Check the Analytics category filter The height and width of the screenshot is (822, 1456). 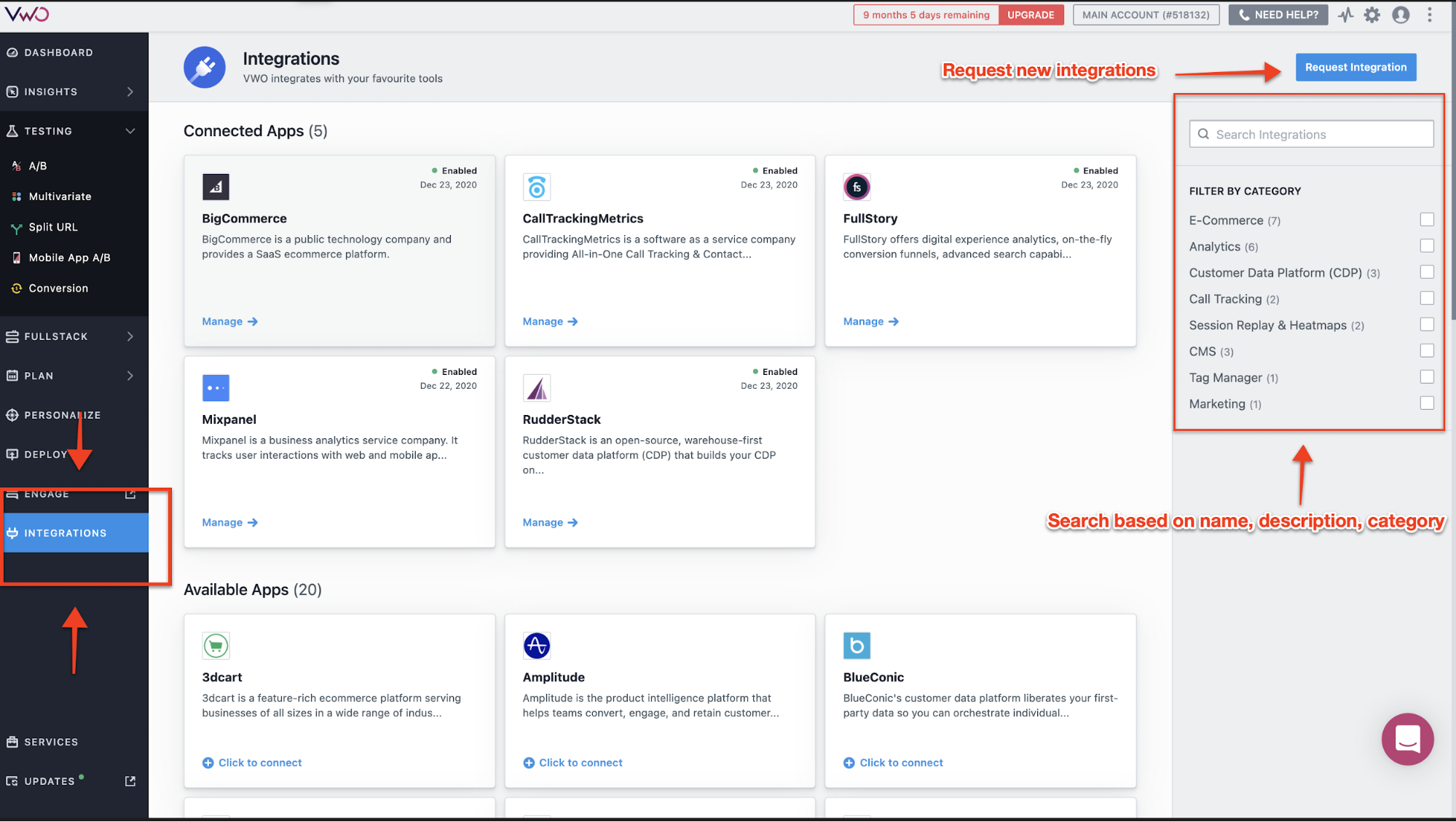tap(1427, 246)
